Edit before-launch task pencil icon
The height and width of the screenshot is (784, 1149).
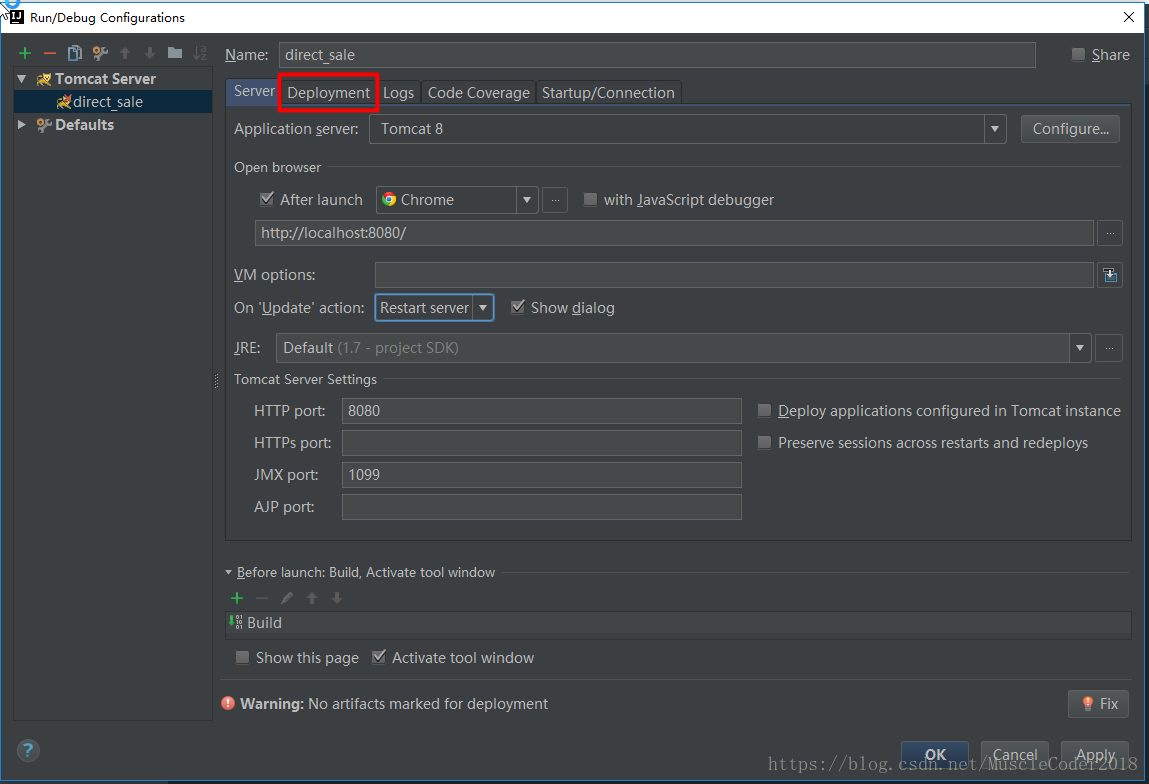coord(287,599)
